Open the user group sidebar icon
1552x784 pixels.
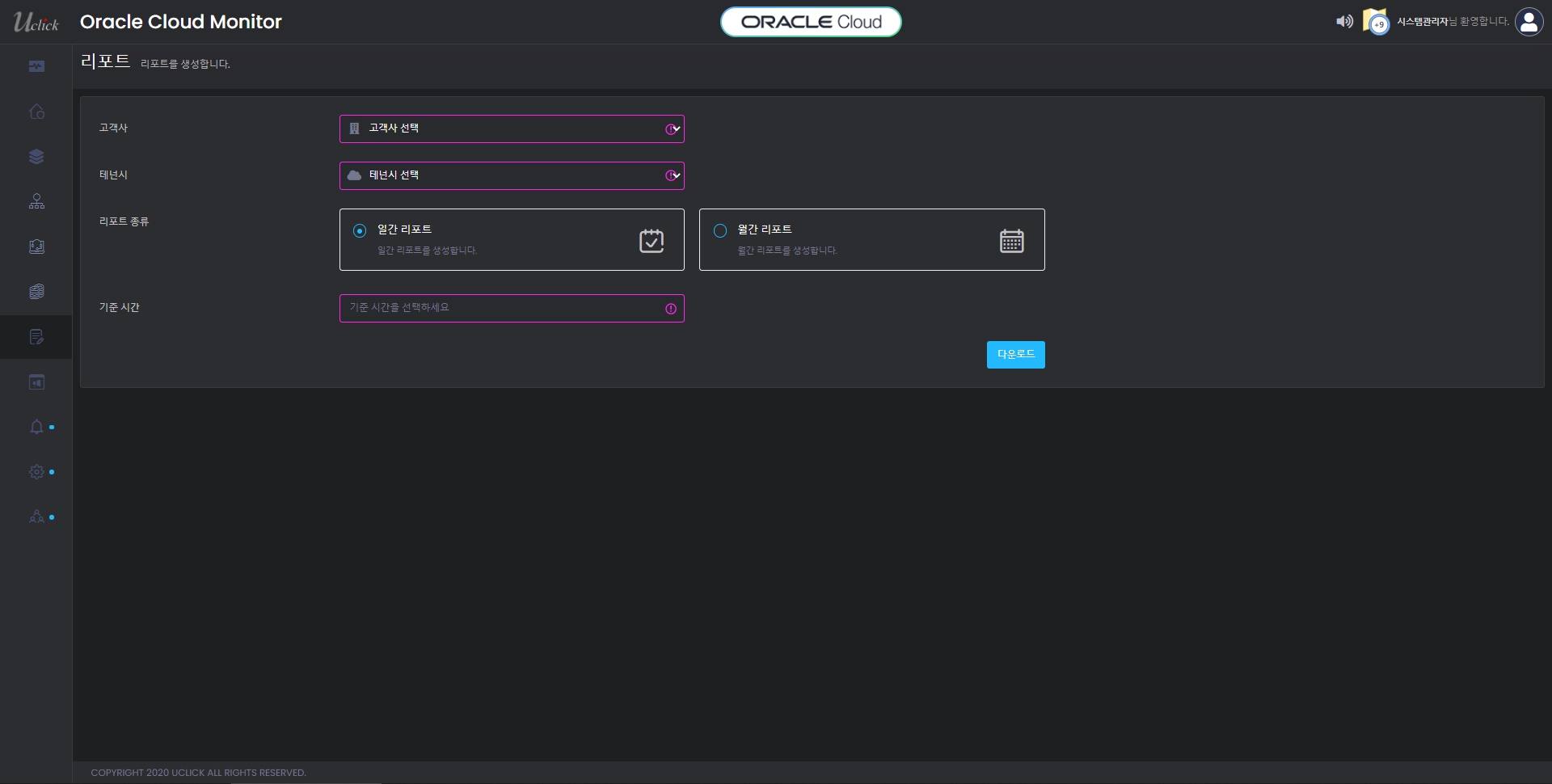tap(36, 516)
